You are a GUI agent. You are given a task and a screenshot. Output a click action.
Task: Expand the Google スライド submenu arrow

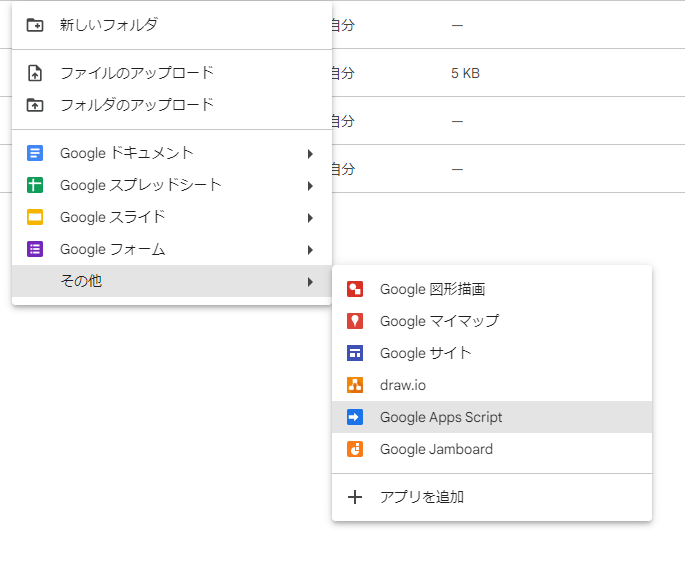click(x=310, y=218)
